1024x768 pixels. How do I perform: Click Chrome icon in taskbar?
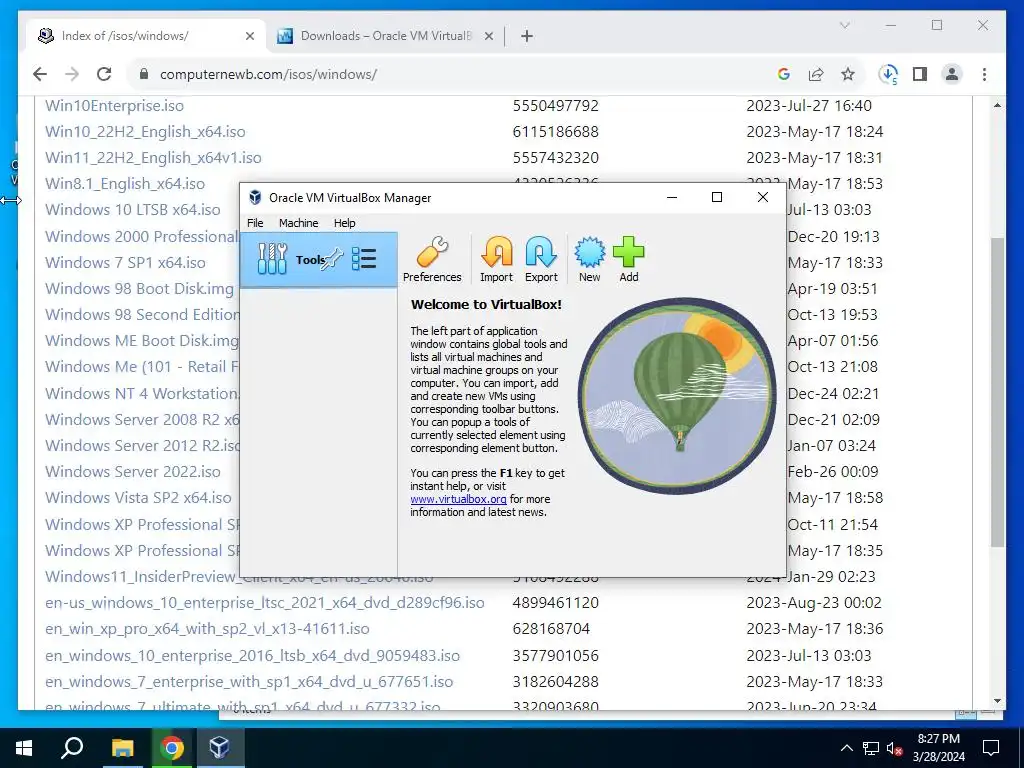click(172, 748)
